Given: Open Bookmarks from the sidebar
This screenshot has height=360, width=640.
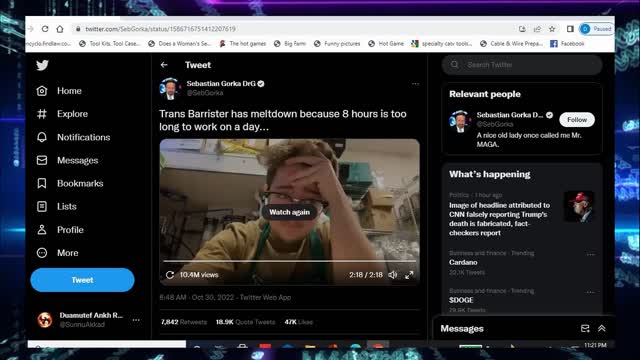Looking at the screenshot, I should pyautogui.click(x=70, y=183).
